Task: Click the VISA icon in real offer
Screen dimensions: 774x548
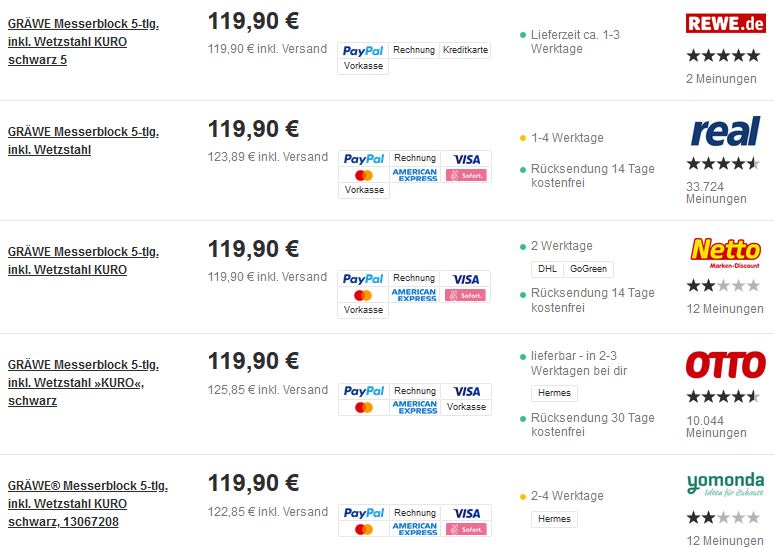Action: click(466, 159)
